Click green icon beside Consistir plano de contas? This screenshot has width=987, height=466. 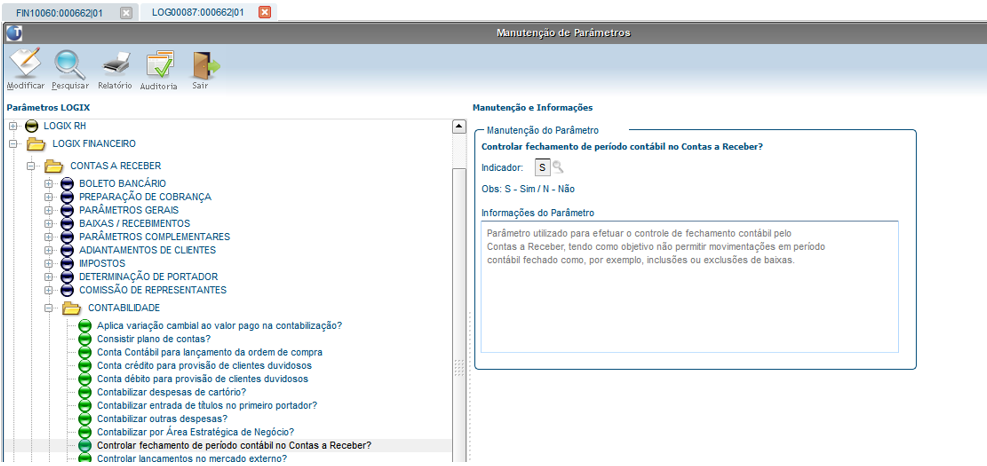point(85,339)
